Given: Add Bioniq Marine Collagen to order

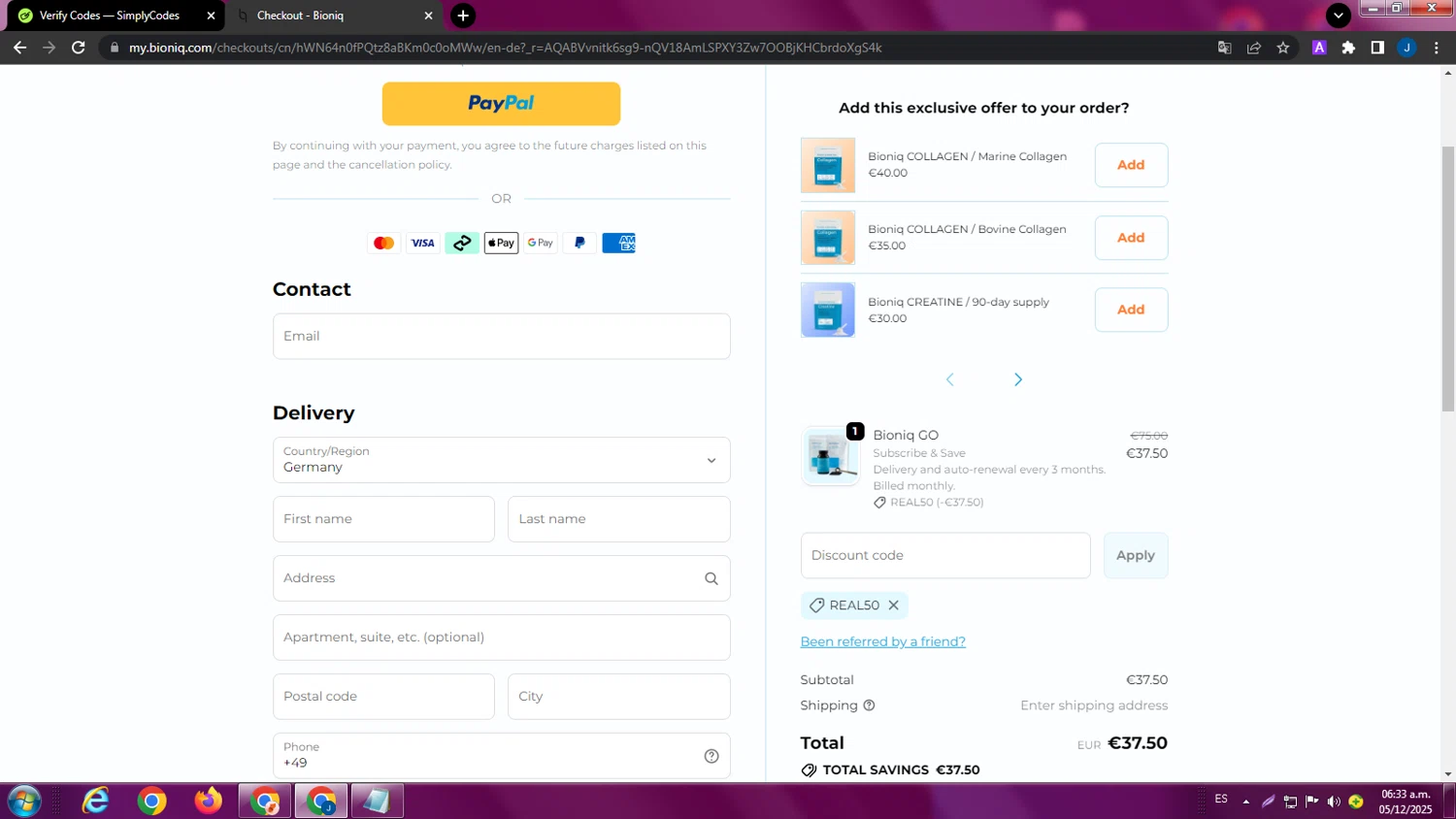Looking at the screenshot, I should click(x=1131, y=165).
